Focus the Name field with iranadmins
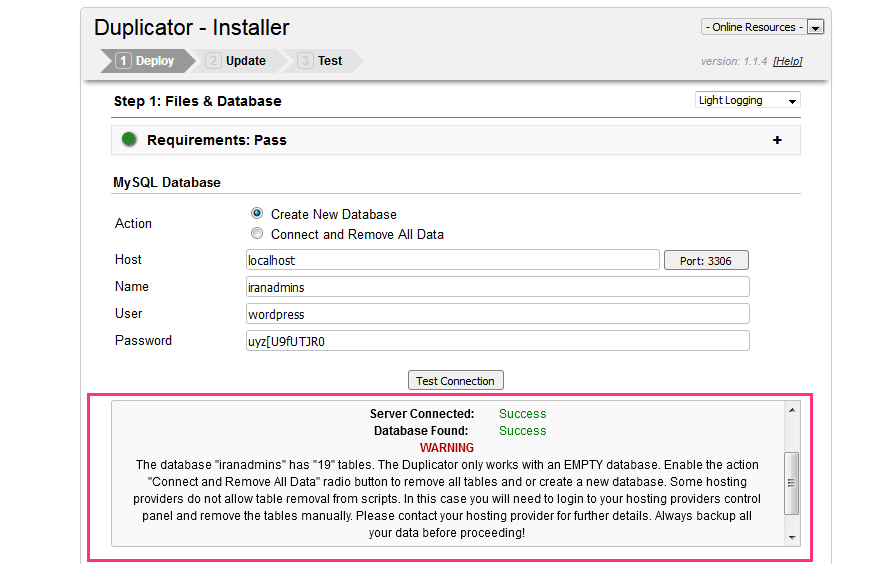The width and height of the screenshot is (869, 564). pyautogui.click(x=498, y=287)
